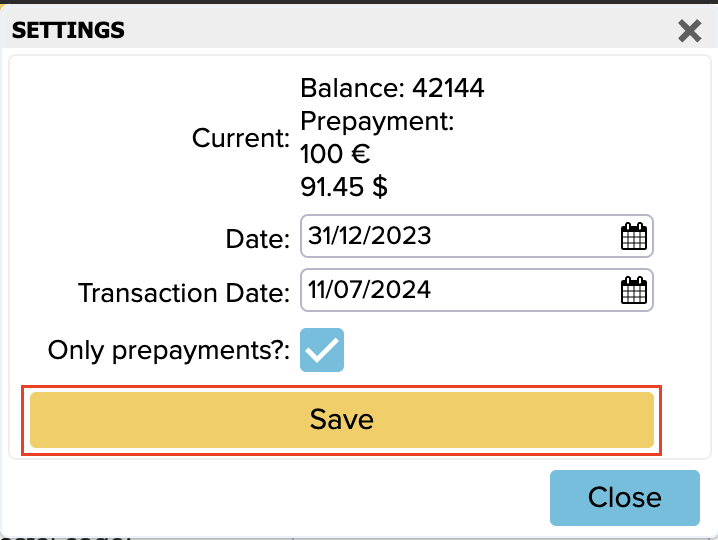Click the blue Close button
The height and width of the screenshot is (540, 718).
[624, 497]
